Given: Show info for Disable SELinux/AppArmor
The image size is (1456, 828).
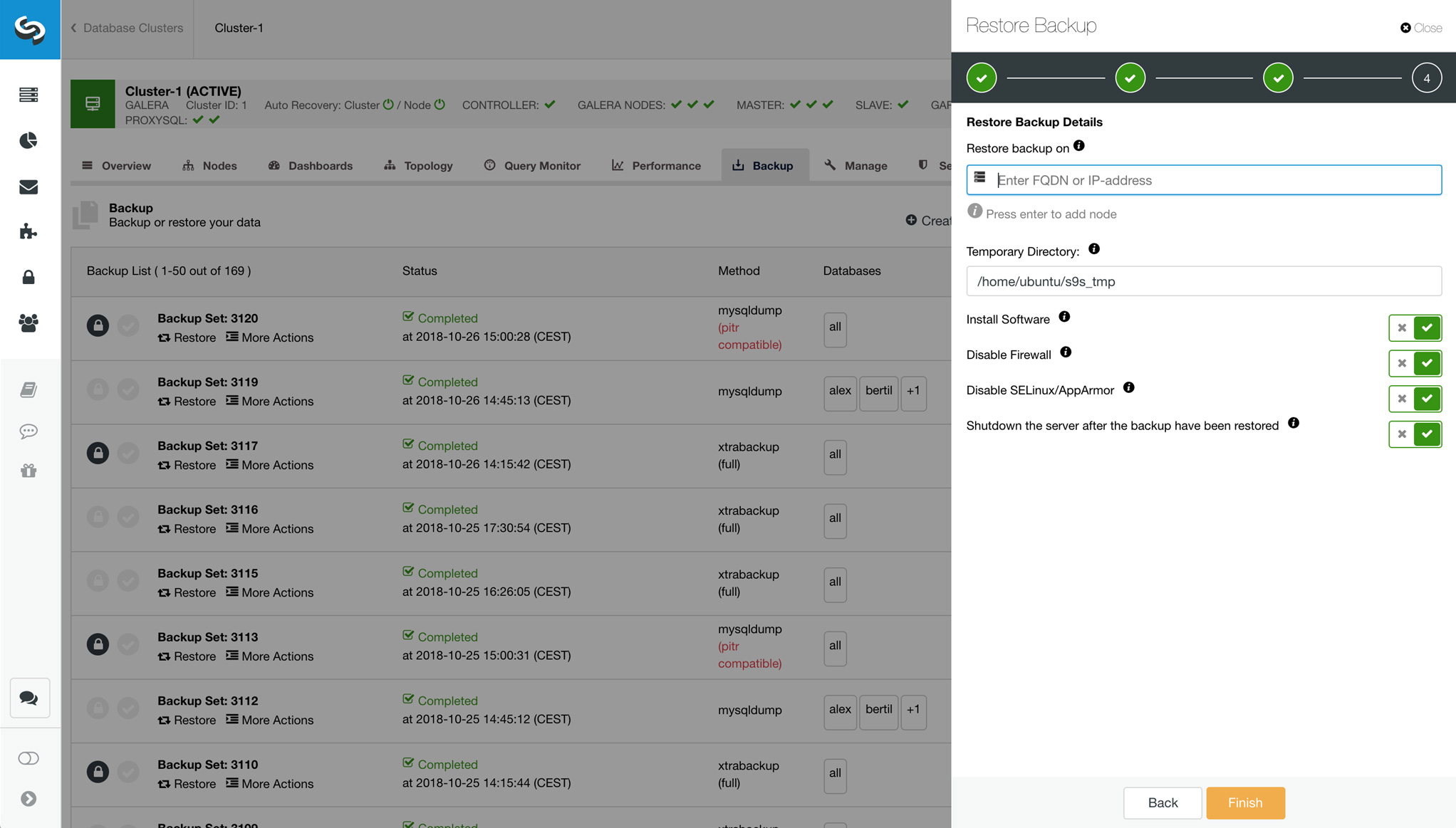Looking at the screenshot, I should (1129, 388).
